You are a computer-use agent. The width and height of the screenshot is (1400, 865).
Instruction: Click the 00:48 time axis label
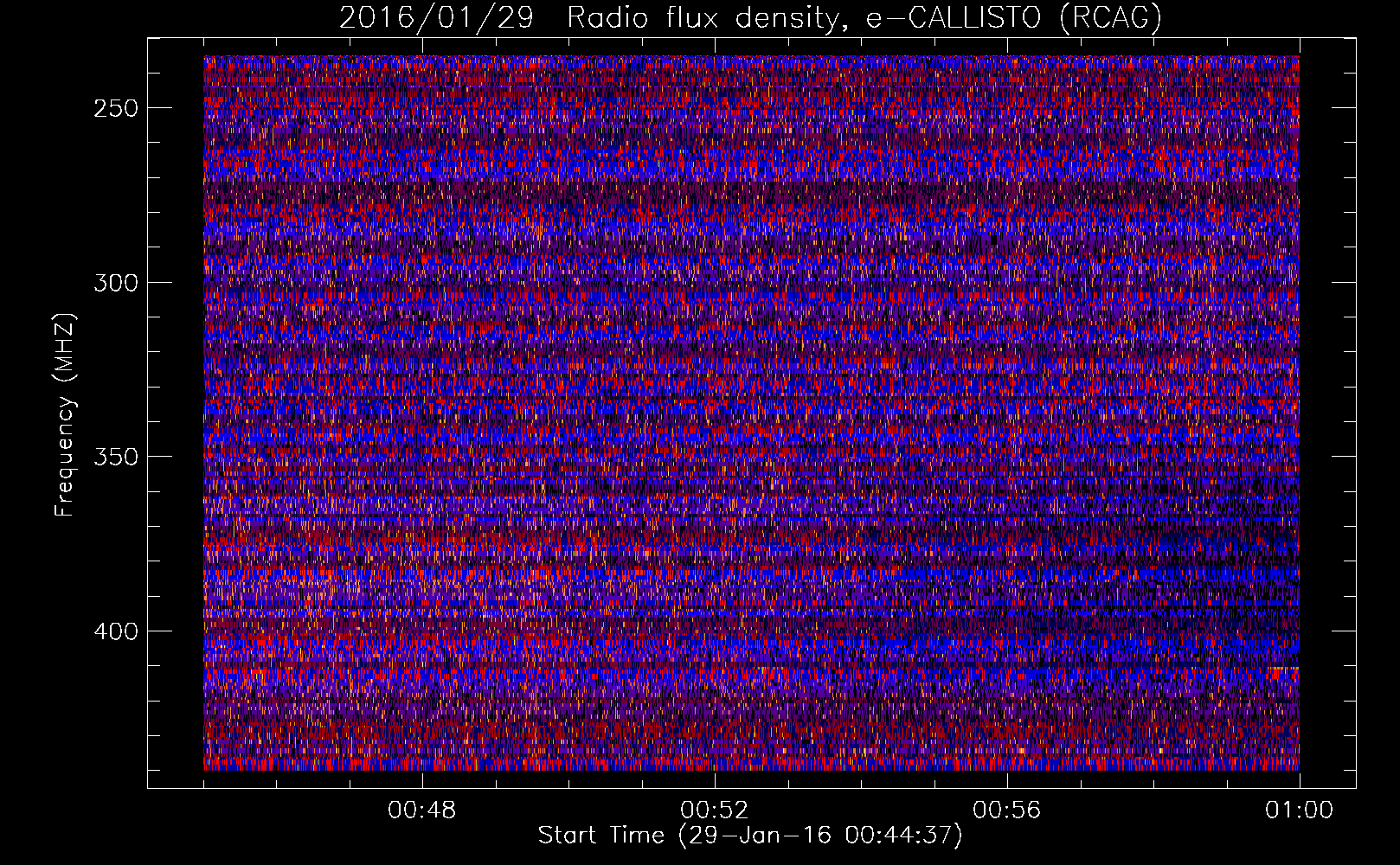422,811
